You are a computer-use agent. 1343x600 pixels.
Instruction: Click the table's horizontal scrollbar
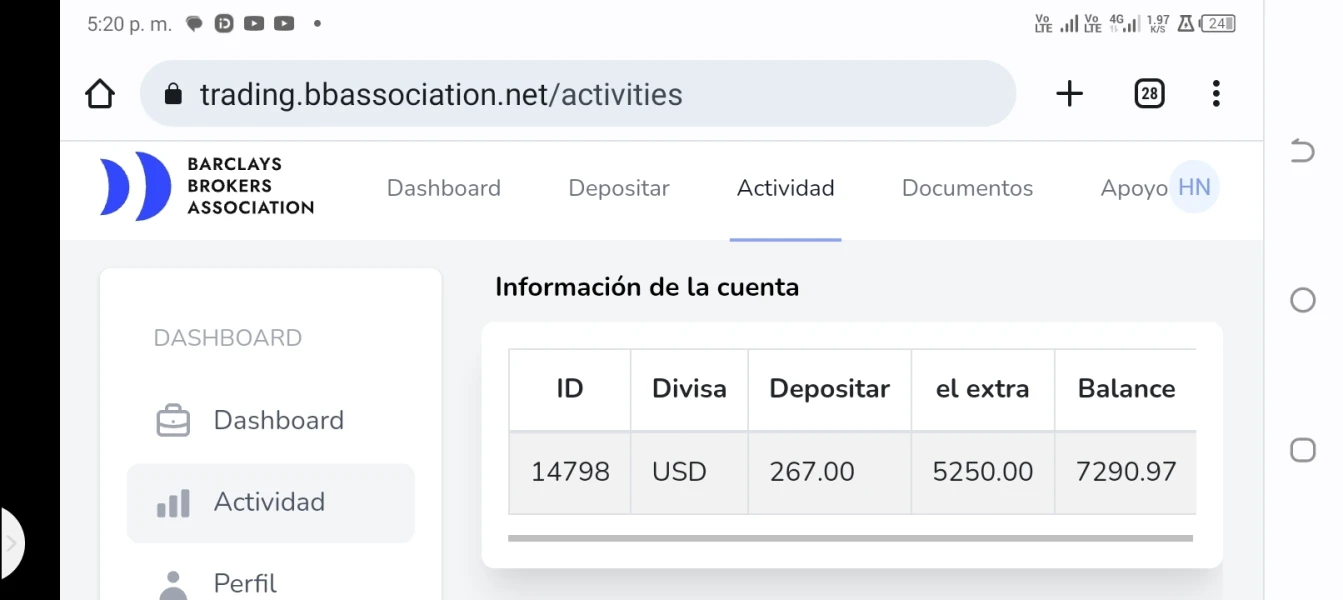click(850, 538)
